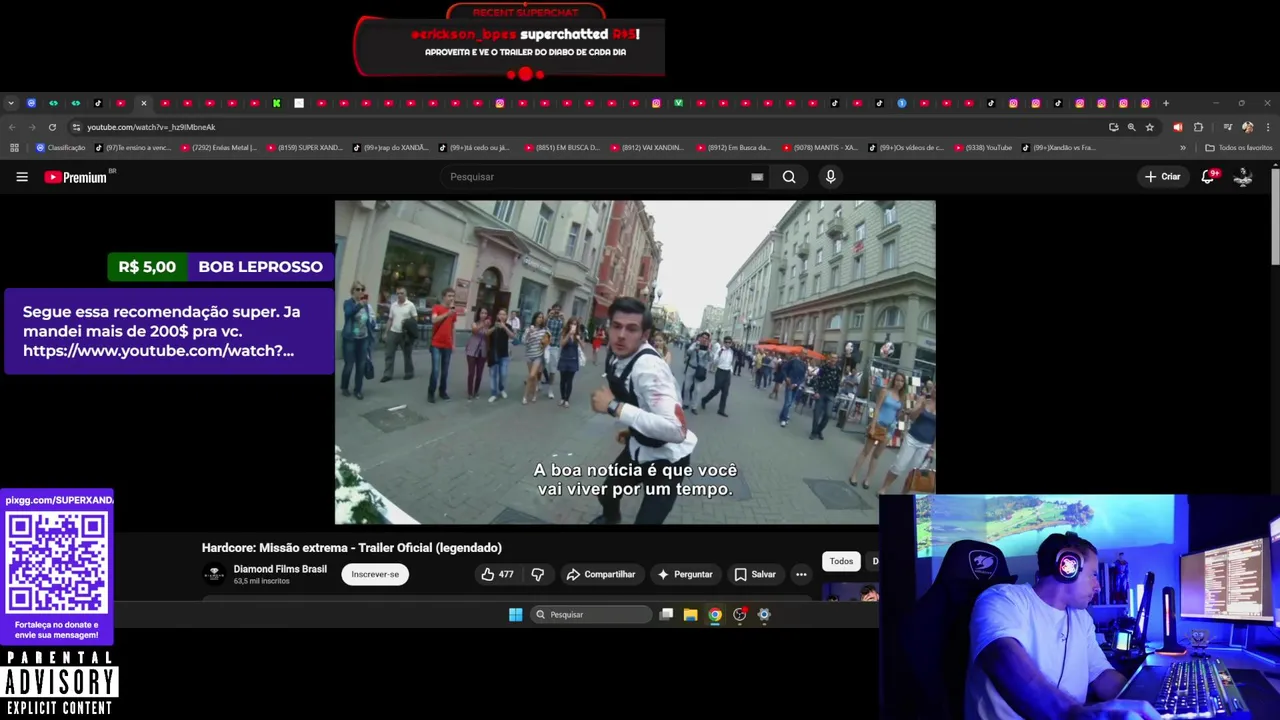This screenshot has width=1280, height=720.
Task: Open the Chrome zoom magnifier icon in address bar
Action: (x=1131, y=127)
